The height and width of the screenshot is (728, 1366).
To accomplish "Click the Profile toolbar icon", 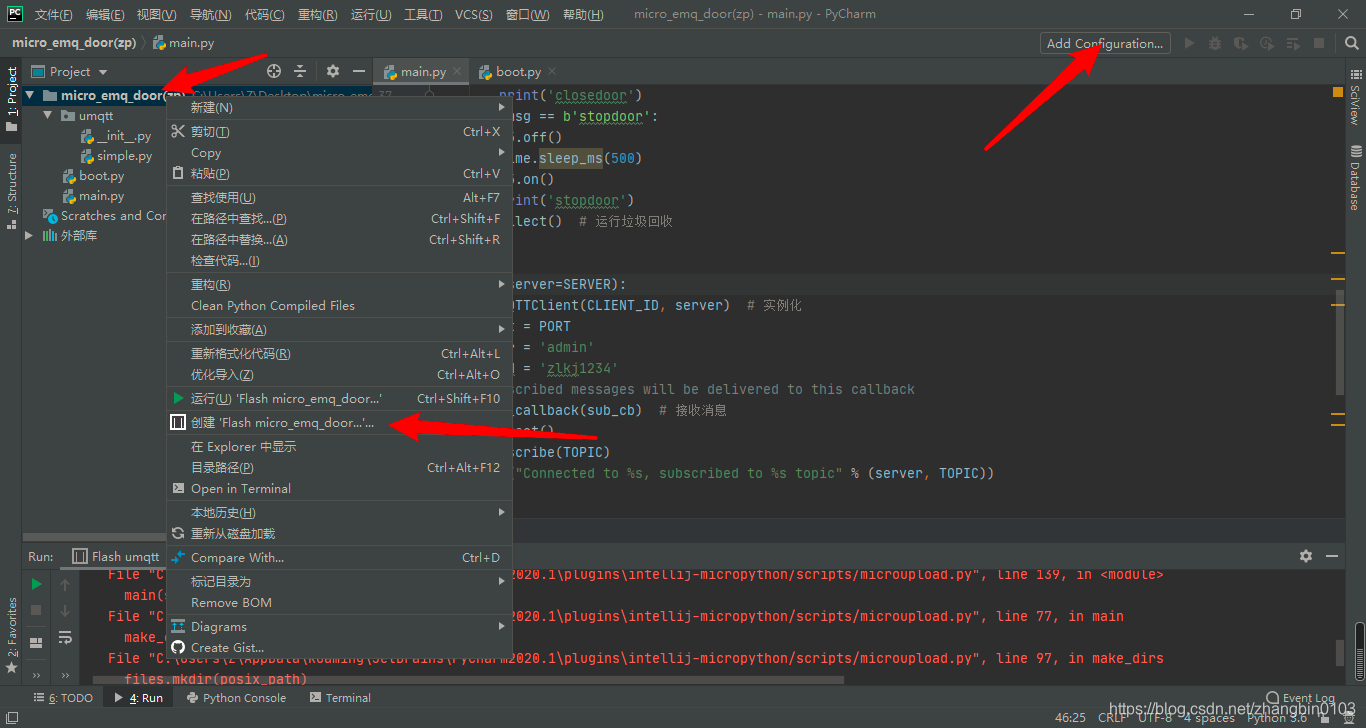I will tap(1267, 43).
